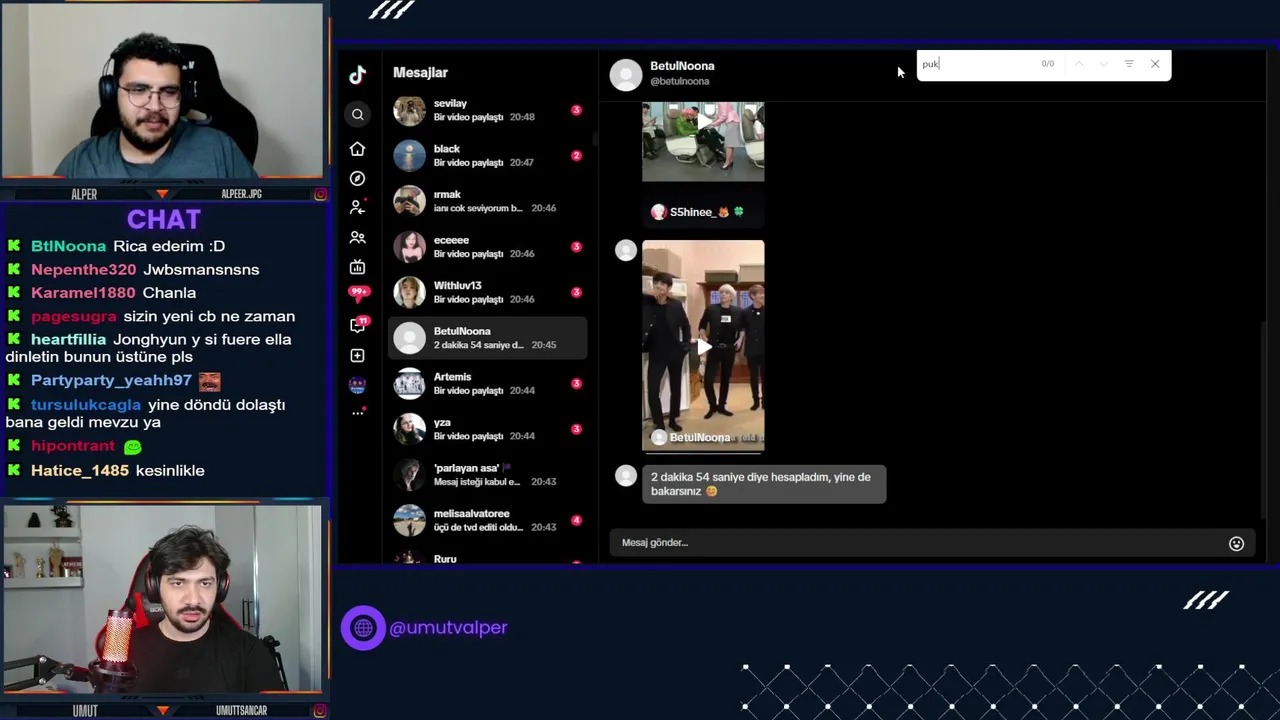Image resolution: width=1280 pixels, height=720 pixels.
Task: Open the eceeee conversation
Action: pos(488,247)
